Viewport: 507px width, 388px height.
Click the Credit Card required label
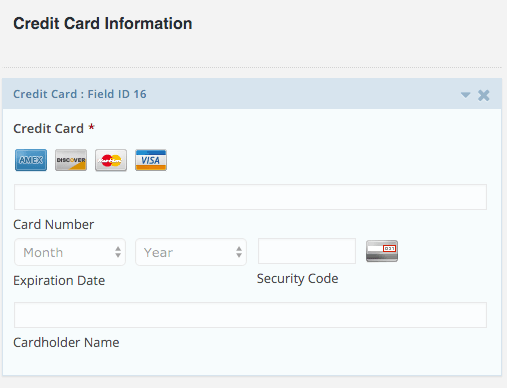54,129
